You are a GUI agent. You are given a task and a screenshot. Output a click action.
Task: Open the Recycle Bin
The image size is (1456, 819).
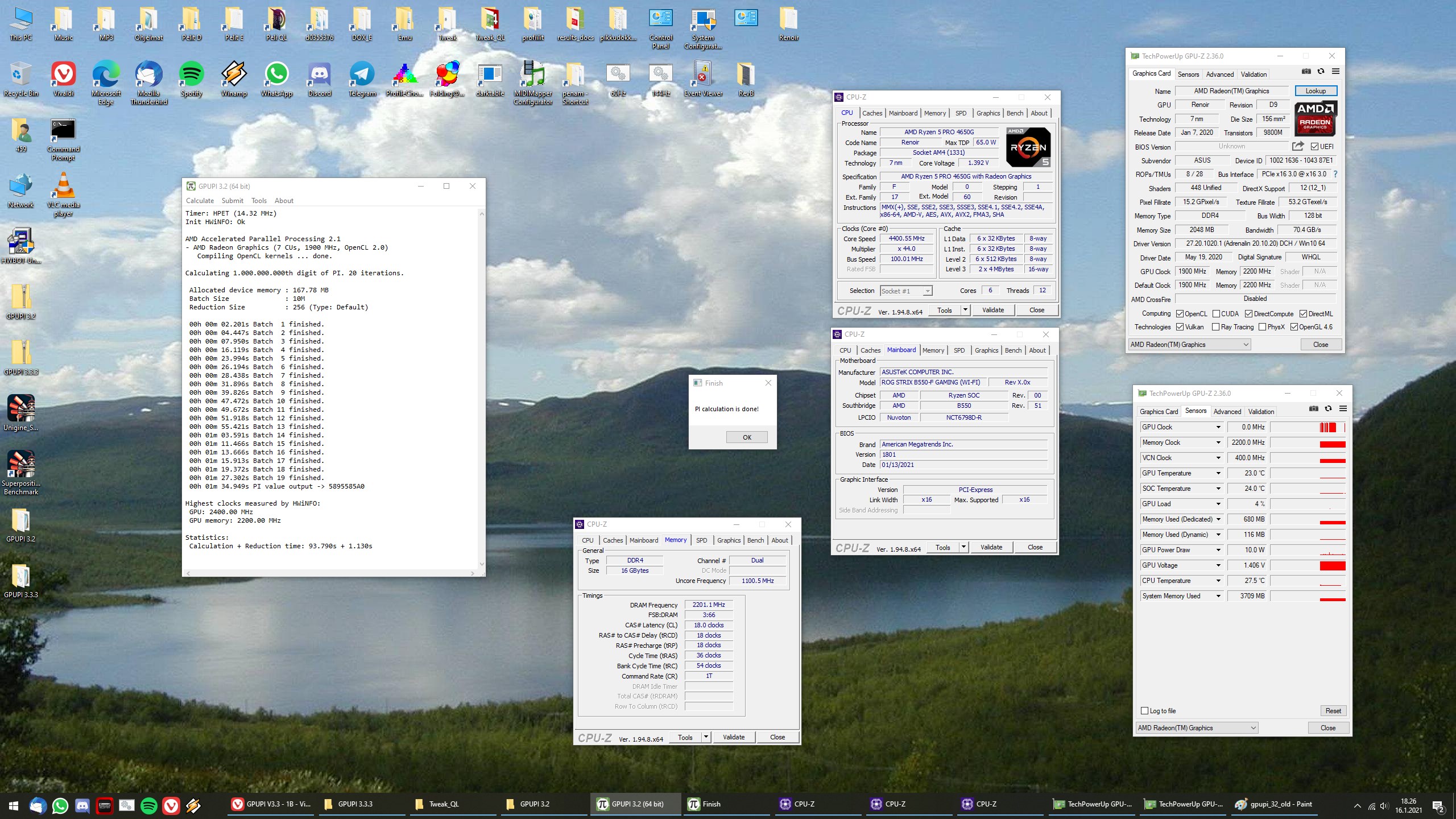(21, 78)
